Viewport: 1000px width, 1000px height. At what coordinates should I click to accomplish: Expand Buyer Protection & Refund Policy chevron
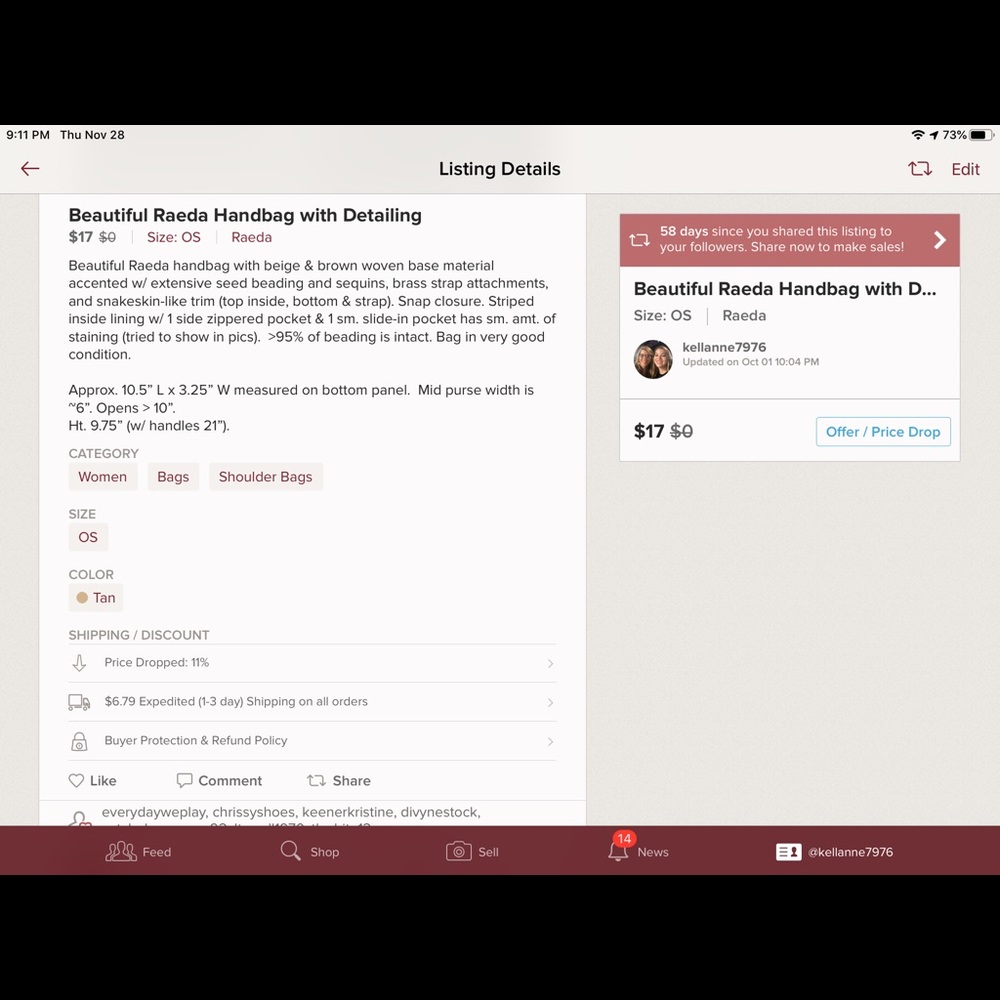coord(550,742)
